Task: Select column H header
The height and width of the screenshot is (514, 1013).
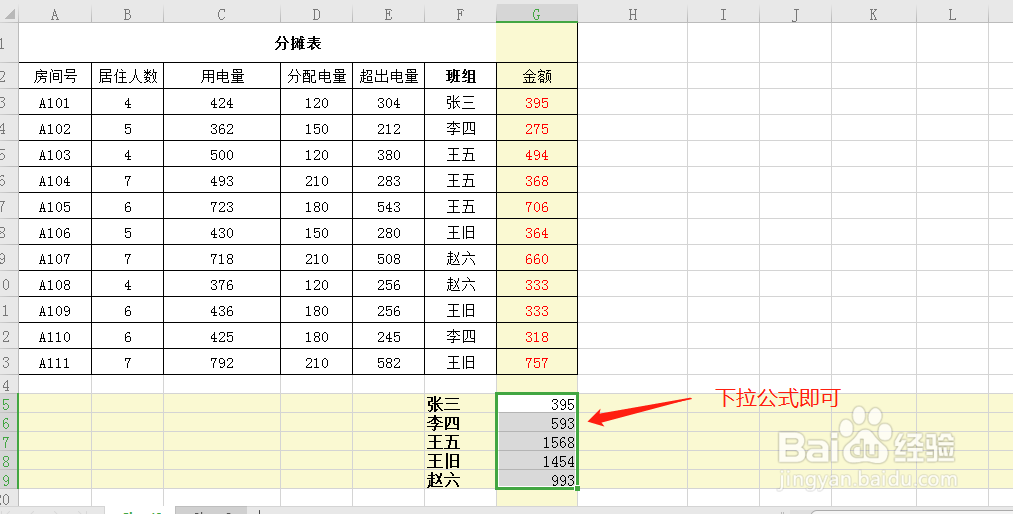Action: [632, 14]
